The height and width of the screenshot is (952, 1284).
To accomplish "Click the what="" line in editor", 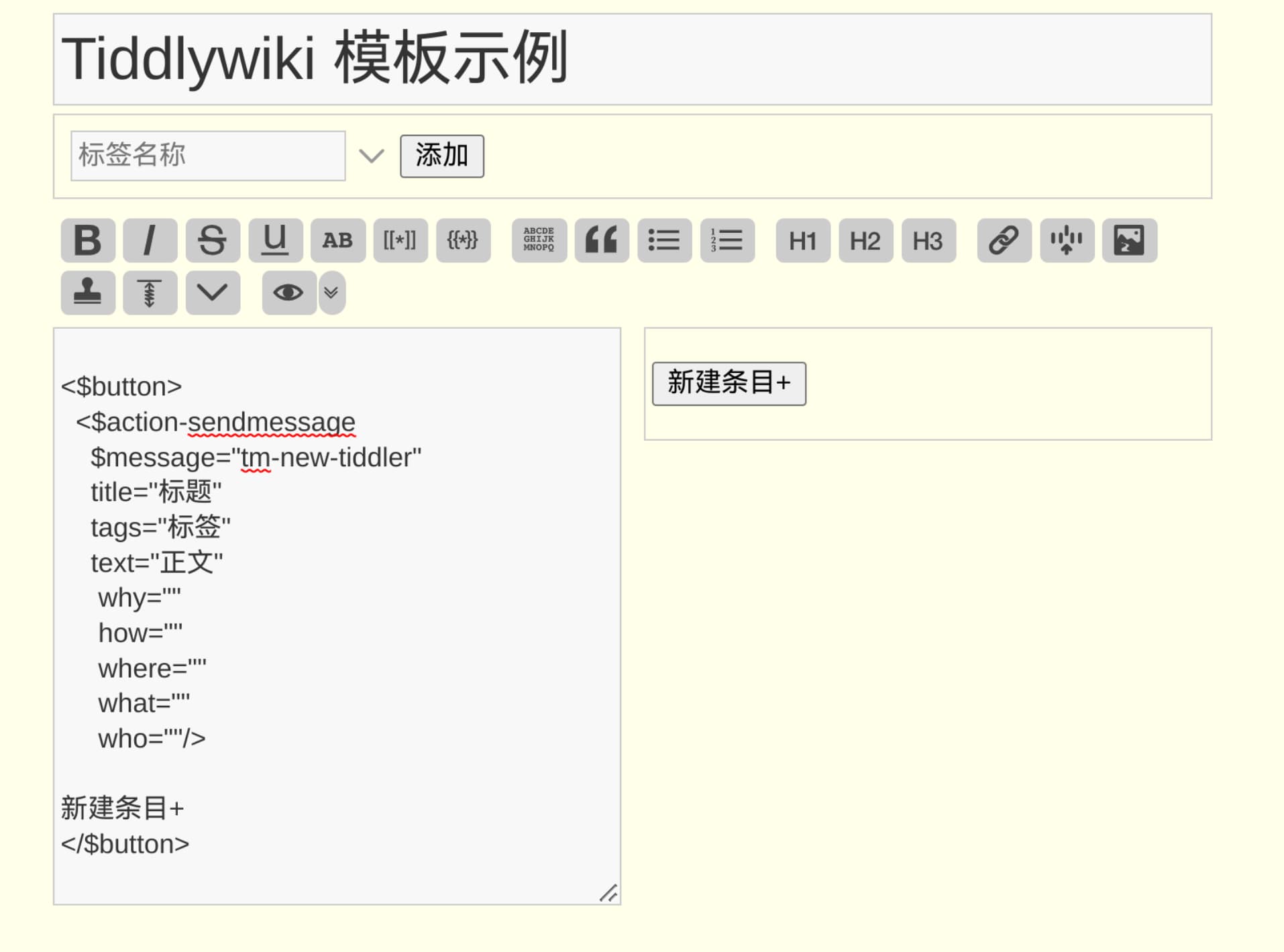I will (144, 703).
